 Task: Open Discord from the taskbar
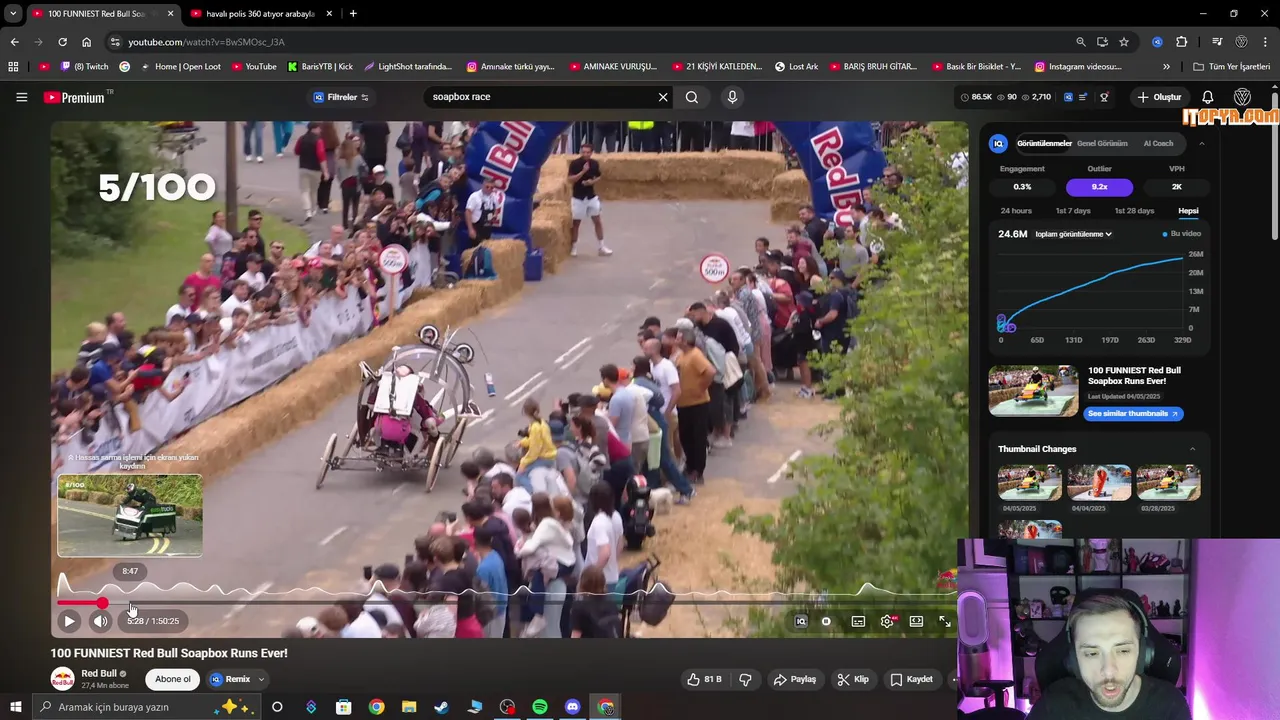pos(573,707)
